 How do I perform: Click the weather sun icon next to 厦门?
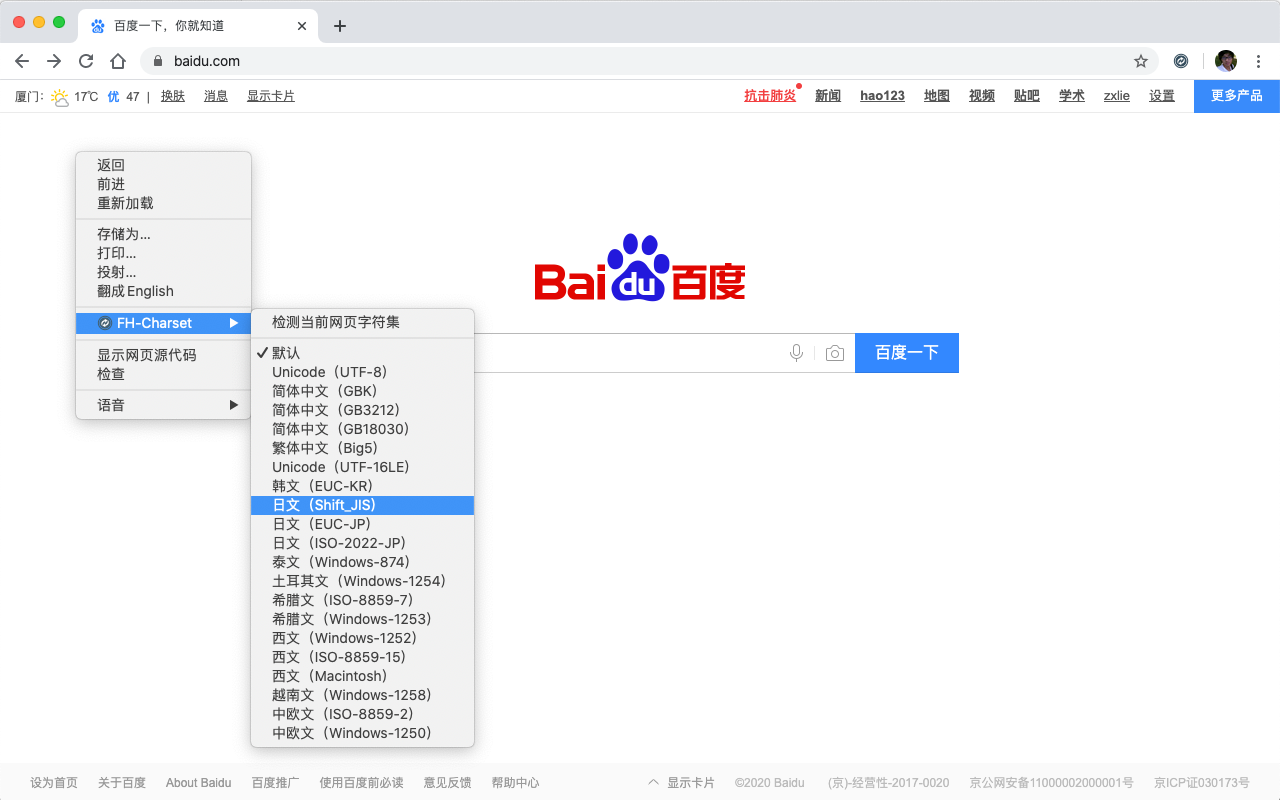(x=59, y=96)
